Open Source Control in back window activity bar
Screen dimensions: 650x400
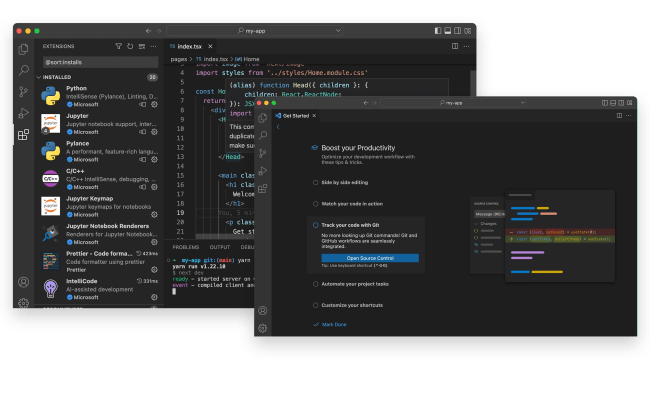[x=24, y=92]
